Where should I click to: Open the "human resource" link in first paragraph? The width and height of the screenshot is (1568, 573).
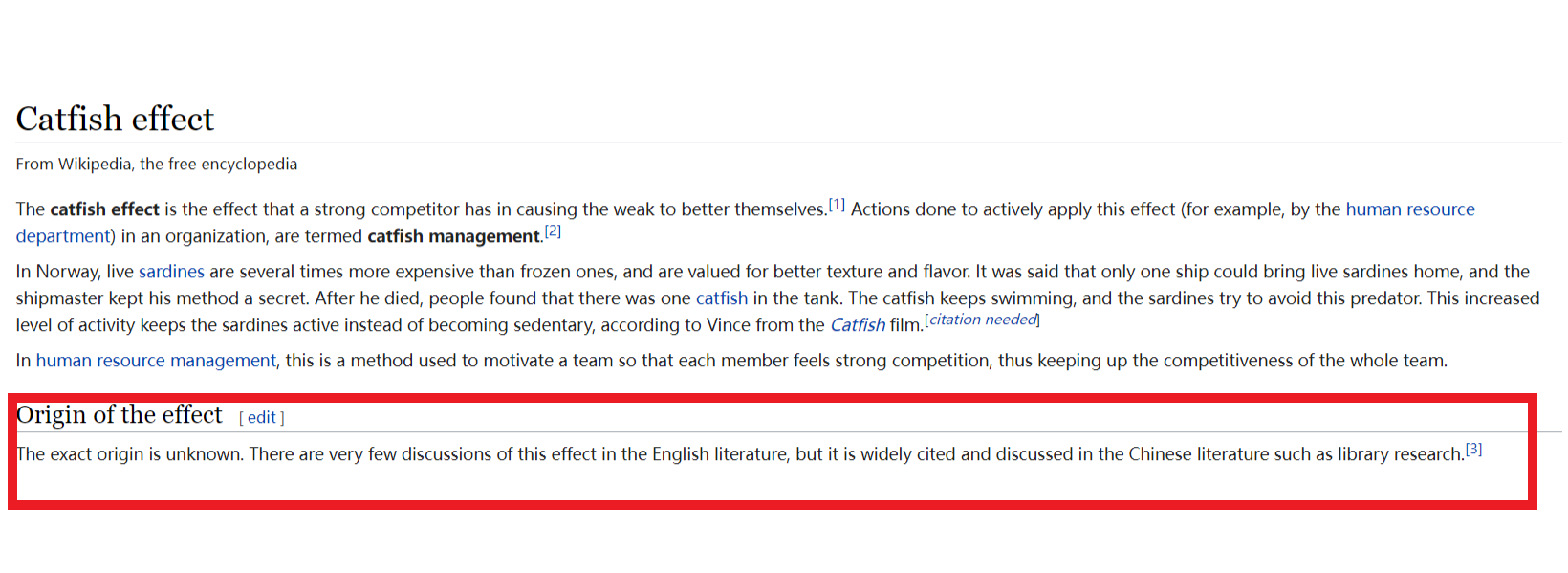tap(1409, 209)
